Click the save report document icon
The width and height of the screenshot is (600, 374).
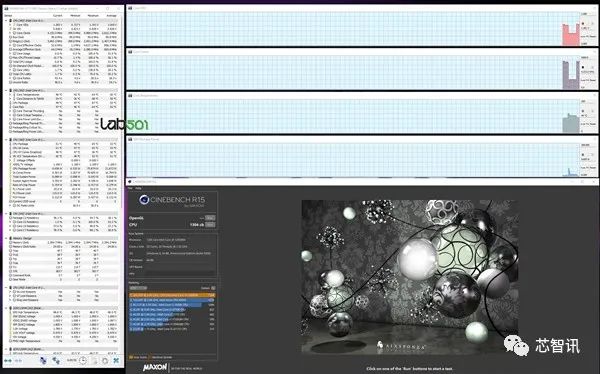tap(94, 361)
